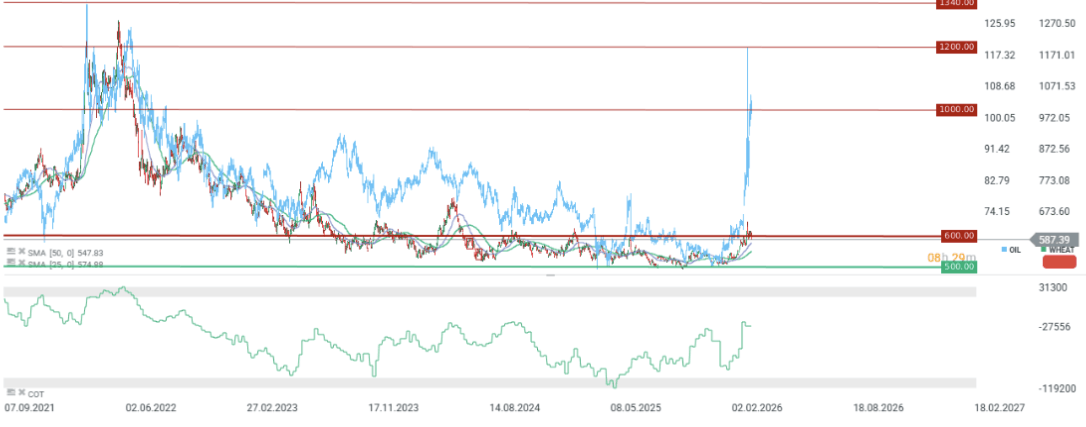This screenshot has width=1086, height=427.
Task: Click the green 500.00 support label
Action: point(956,267)
